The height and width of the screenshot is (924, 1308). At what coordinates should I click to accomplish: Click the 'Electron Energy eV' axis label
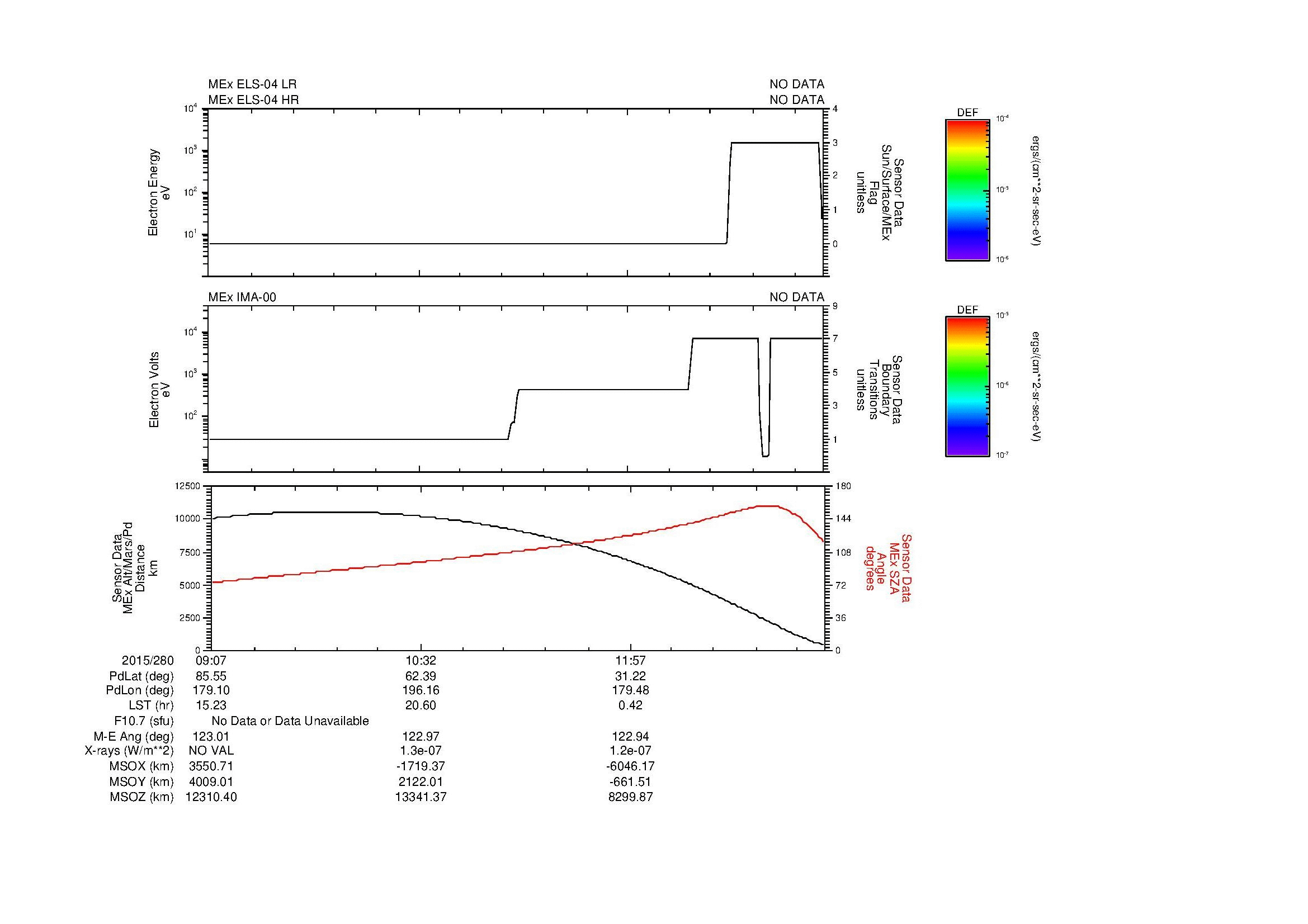pos(159,192)
